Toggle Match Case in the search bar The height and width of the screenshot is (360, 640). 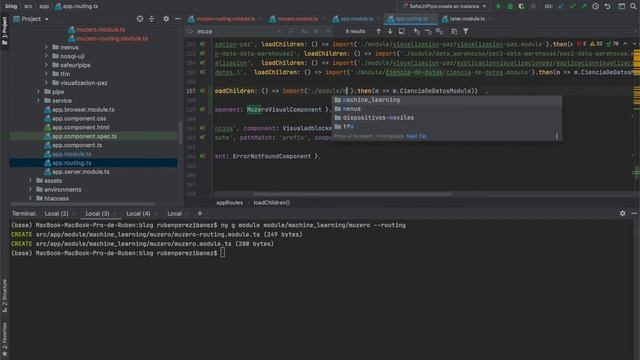[304, 31]
